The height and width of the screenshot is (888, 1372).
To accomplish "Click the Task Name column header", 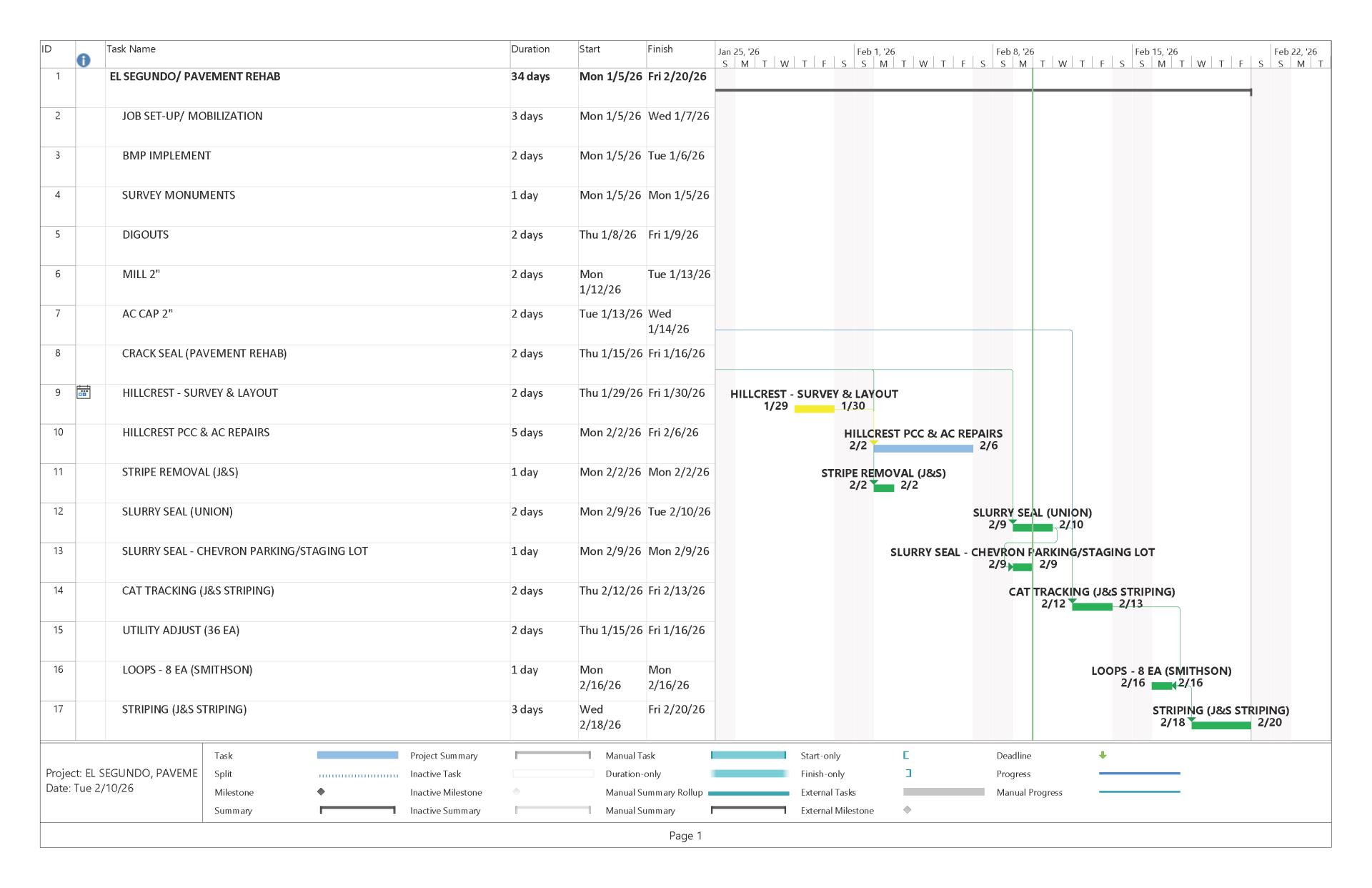I will point(131,49).
